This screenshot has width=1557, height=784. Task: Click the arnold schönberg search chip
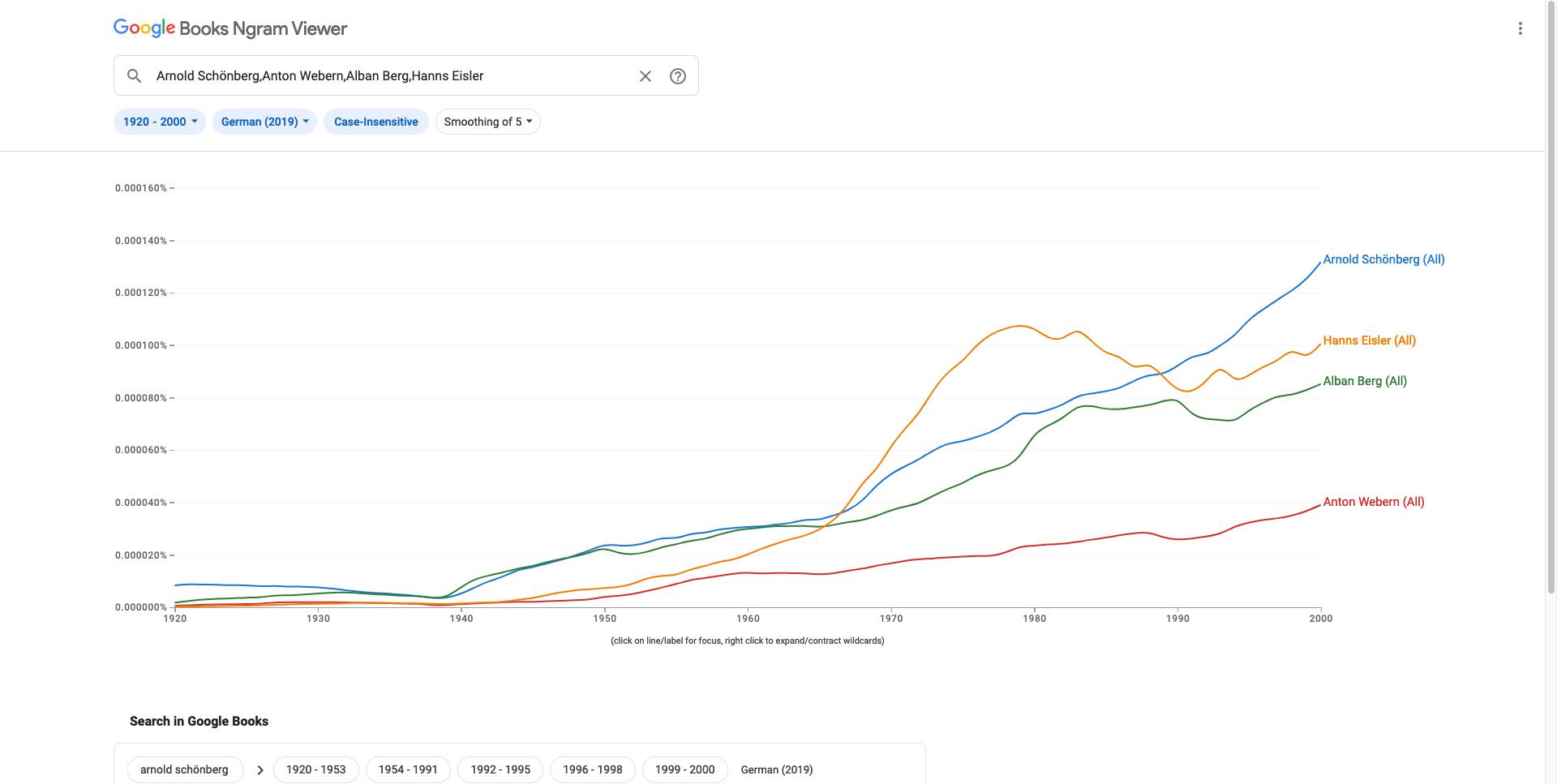pyautogui.click(x=185, y=769)
